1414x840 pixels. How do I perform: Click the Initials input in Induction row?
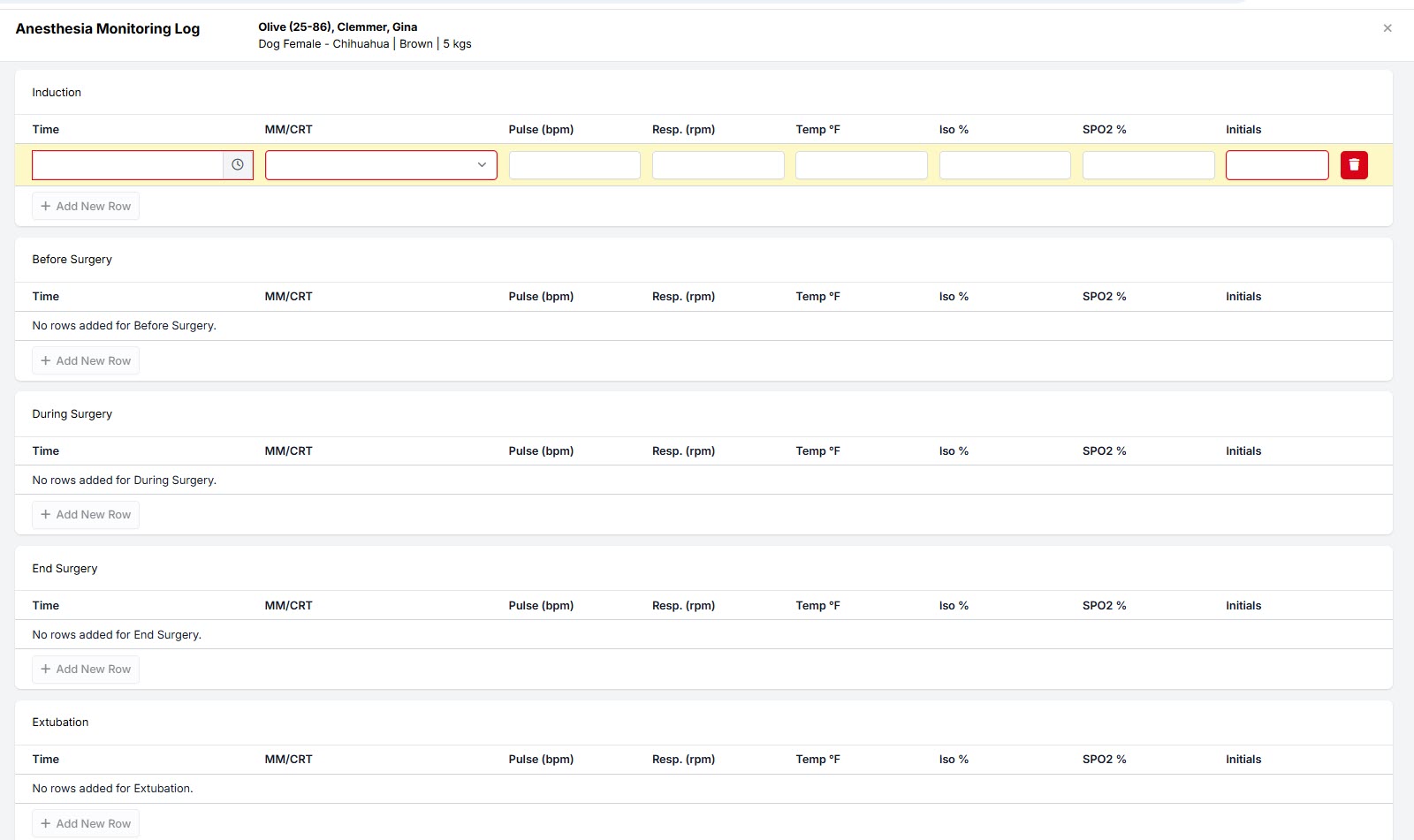1276,165
